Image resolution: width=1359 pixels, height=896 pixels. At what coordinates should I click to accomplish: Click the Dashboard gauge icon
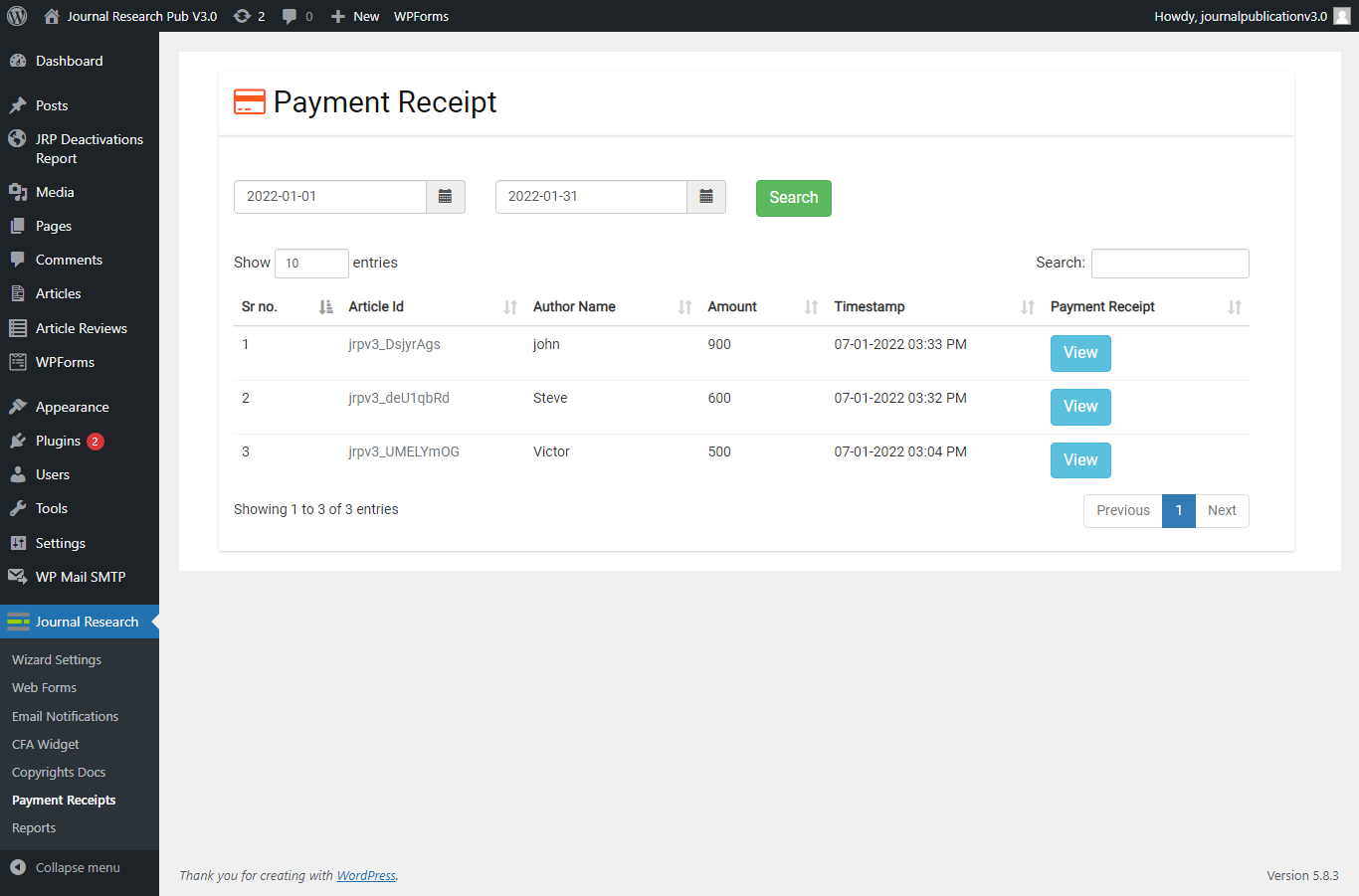click(x=18, y=61)
